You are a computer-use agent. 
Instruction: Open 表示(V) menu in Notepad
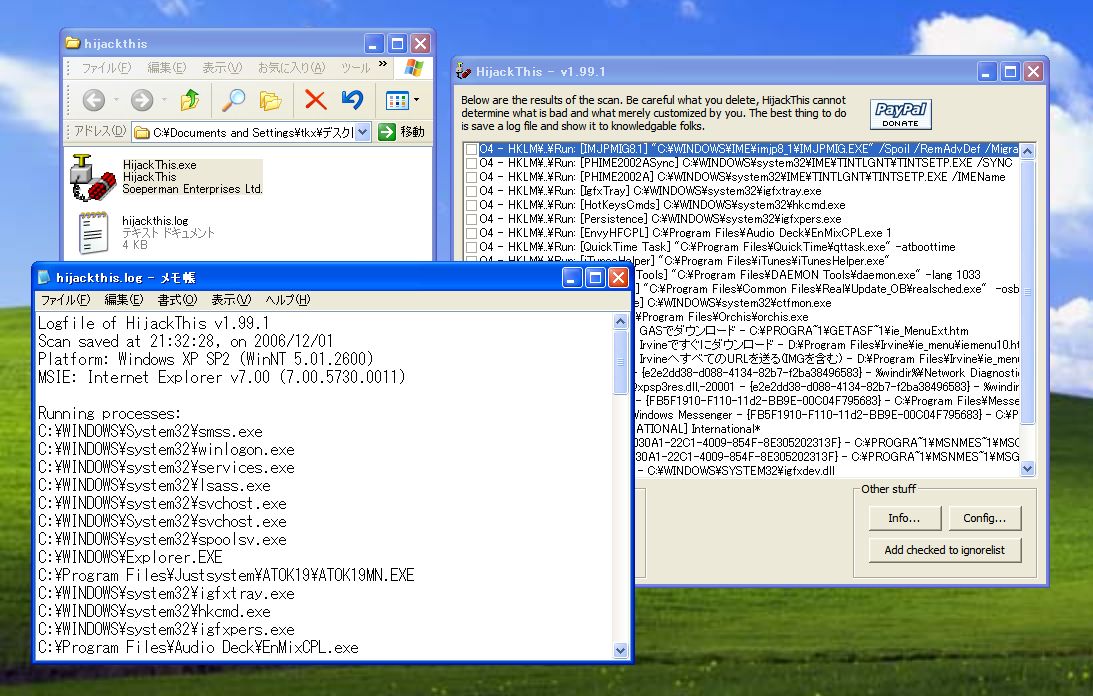(x=231, y=300)
